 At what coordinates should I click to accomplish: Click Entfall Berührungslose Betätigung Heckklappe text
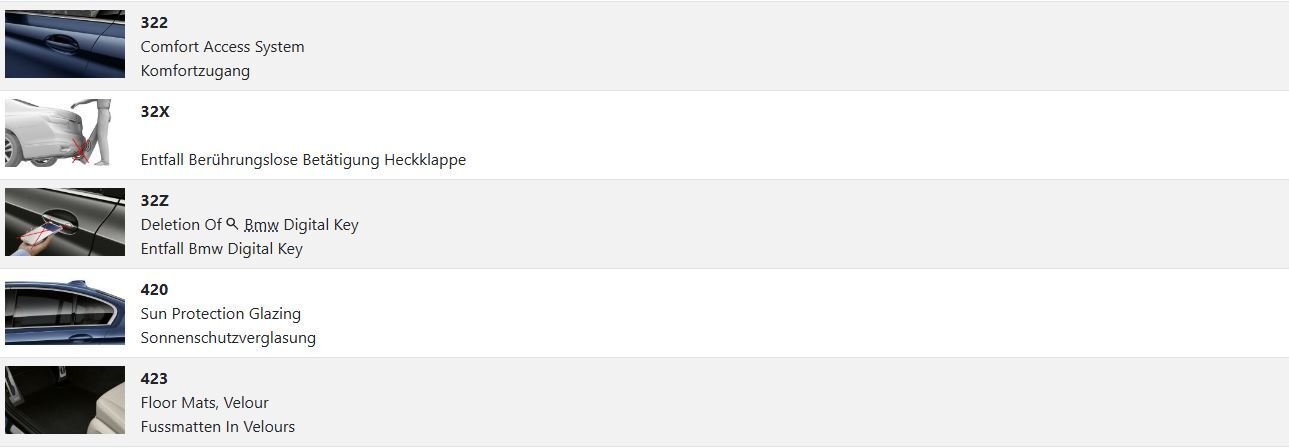click(x=303, y=160)
